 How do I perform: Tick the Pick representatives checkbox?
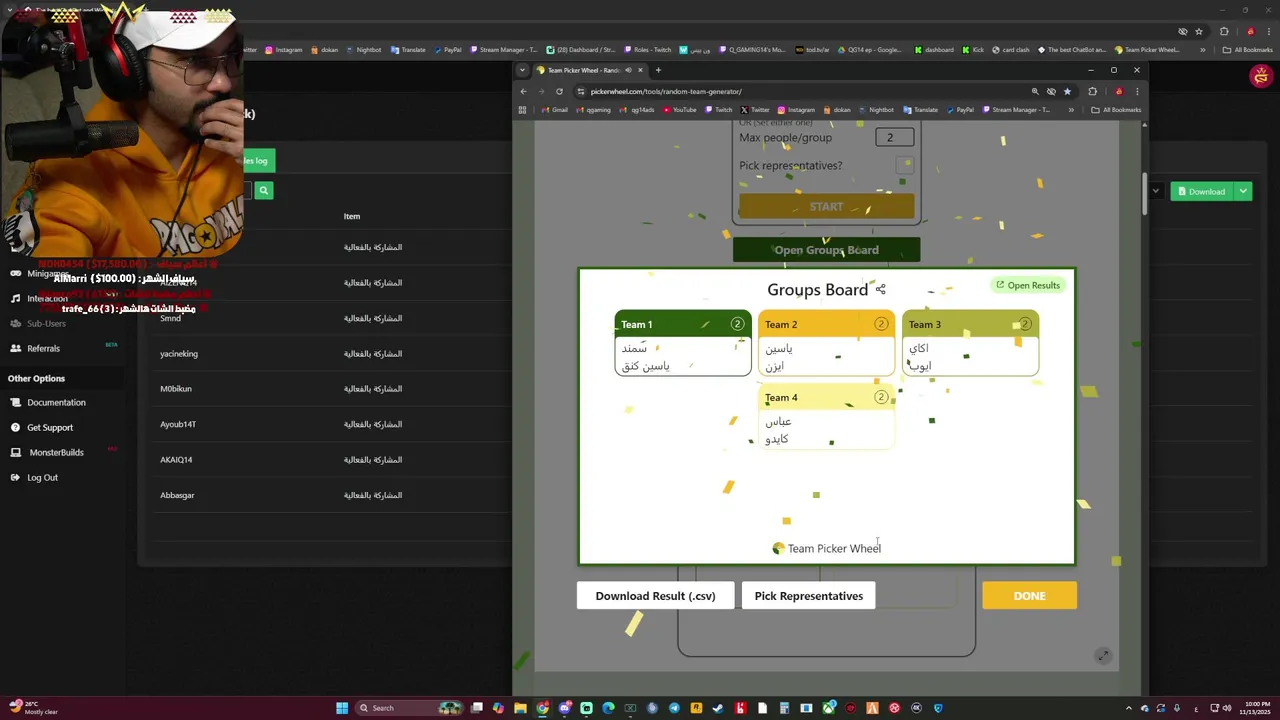point(904,166)
